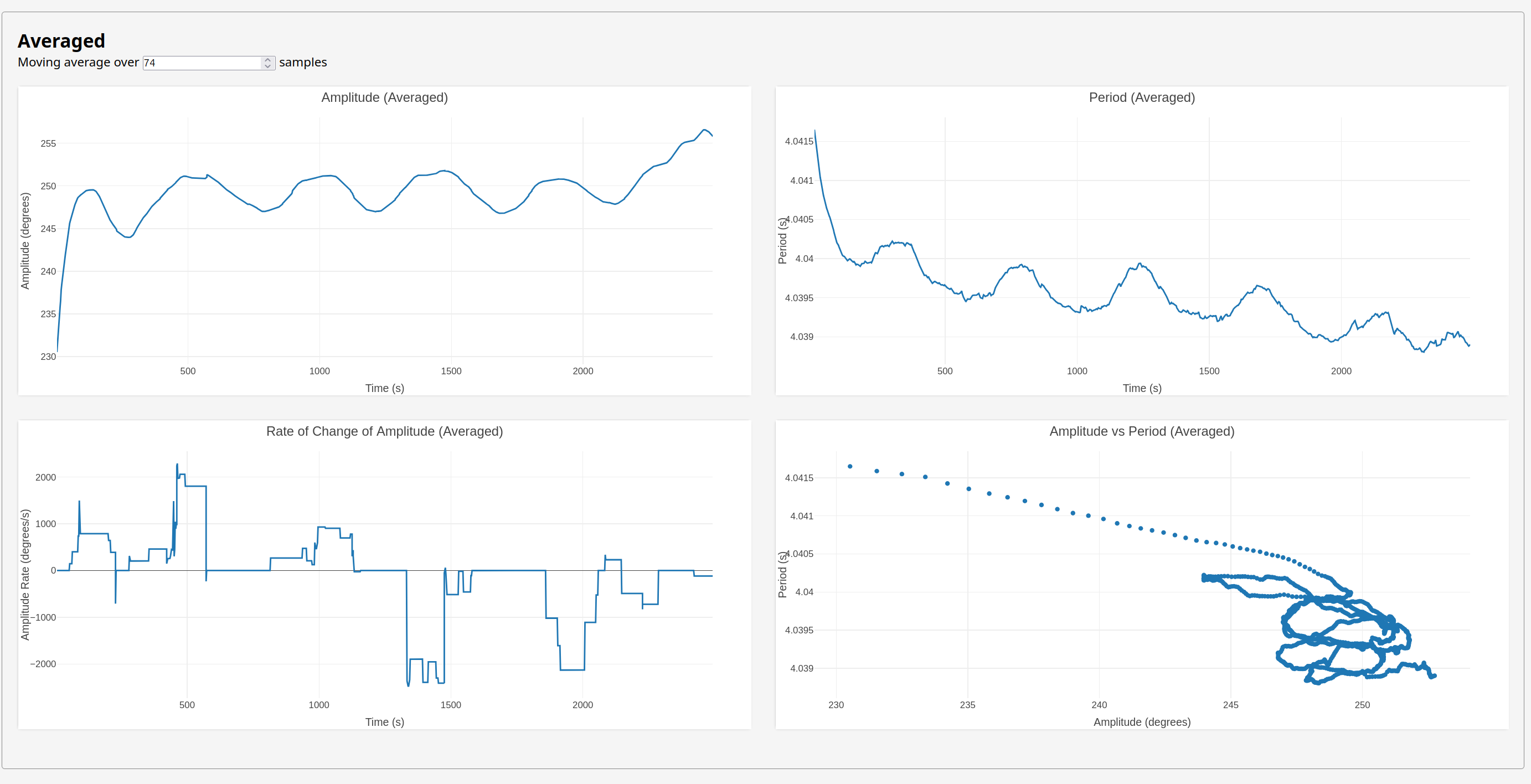Increase moving average with up stepper arrow
The image size is (1531, 784).
(267, 59)
